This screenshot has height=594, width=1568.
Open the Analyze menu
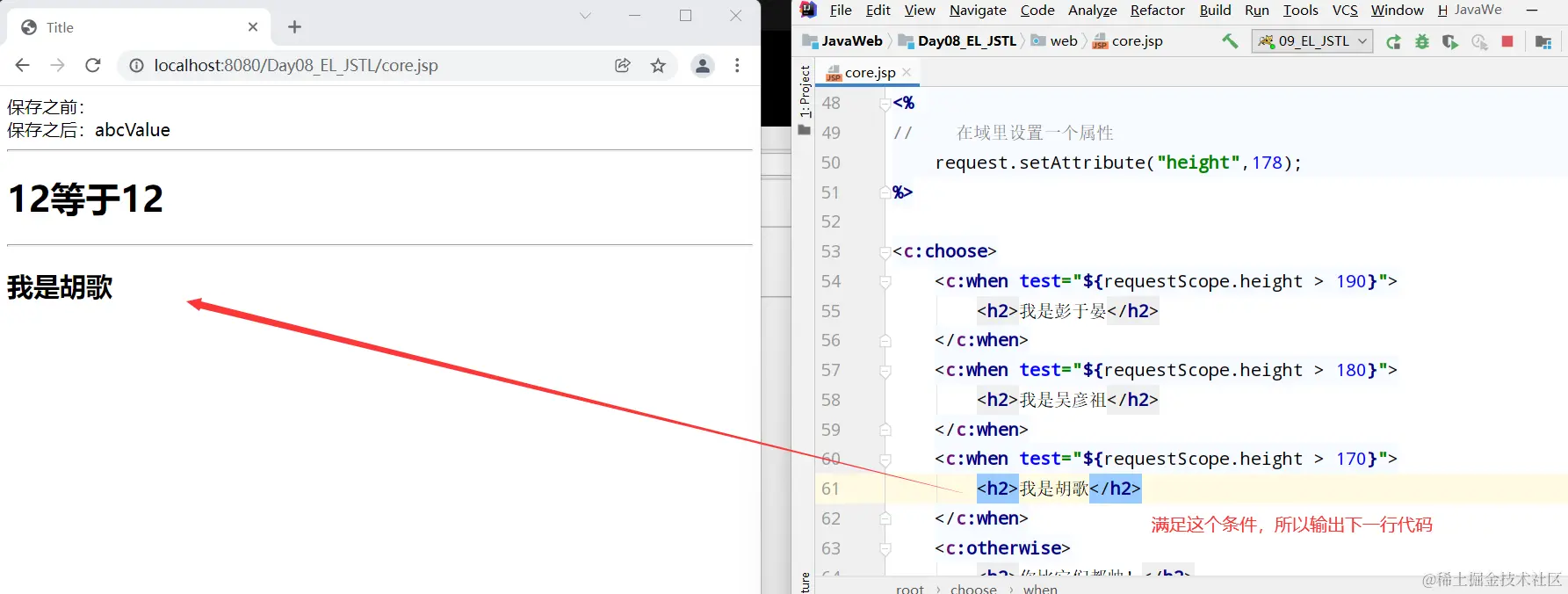pyautogui.click(x=1093, y=10)
